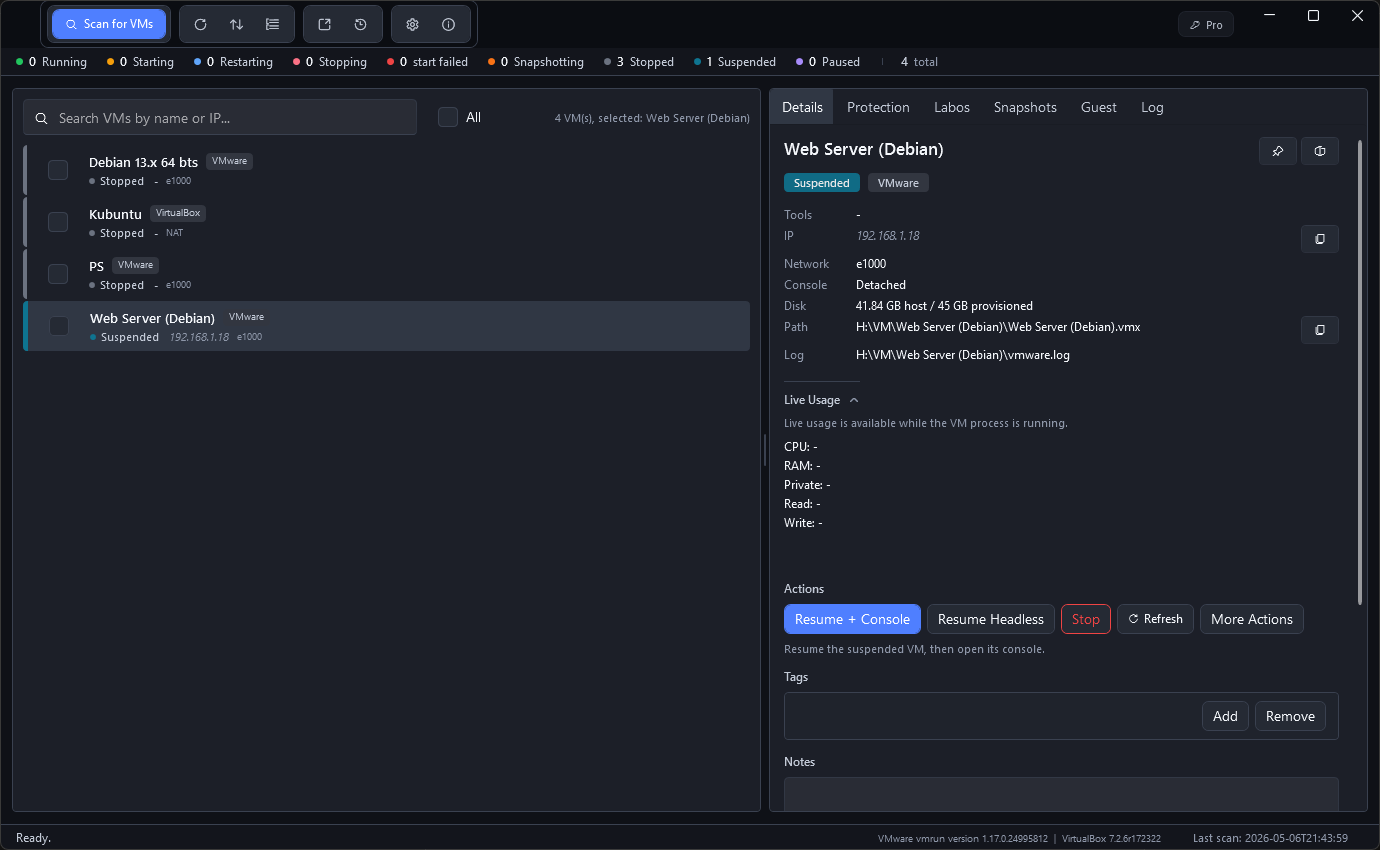Click the circular refresh arrow toolbar icon
This screenshot has height=850, width=1380.
pyautogui.click(x=200, y=24)
